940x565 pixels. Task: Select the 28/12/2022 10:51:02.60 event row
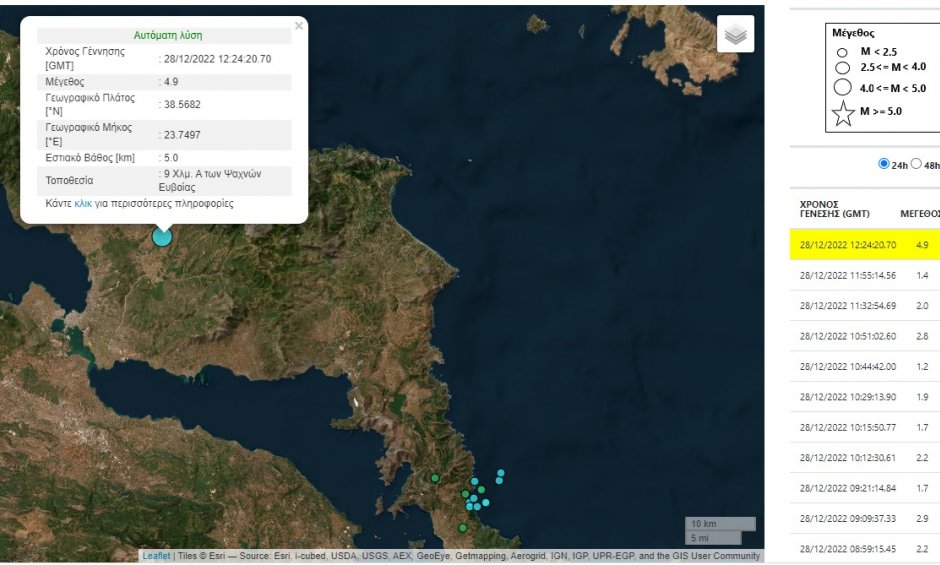coord(864,336)
